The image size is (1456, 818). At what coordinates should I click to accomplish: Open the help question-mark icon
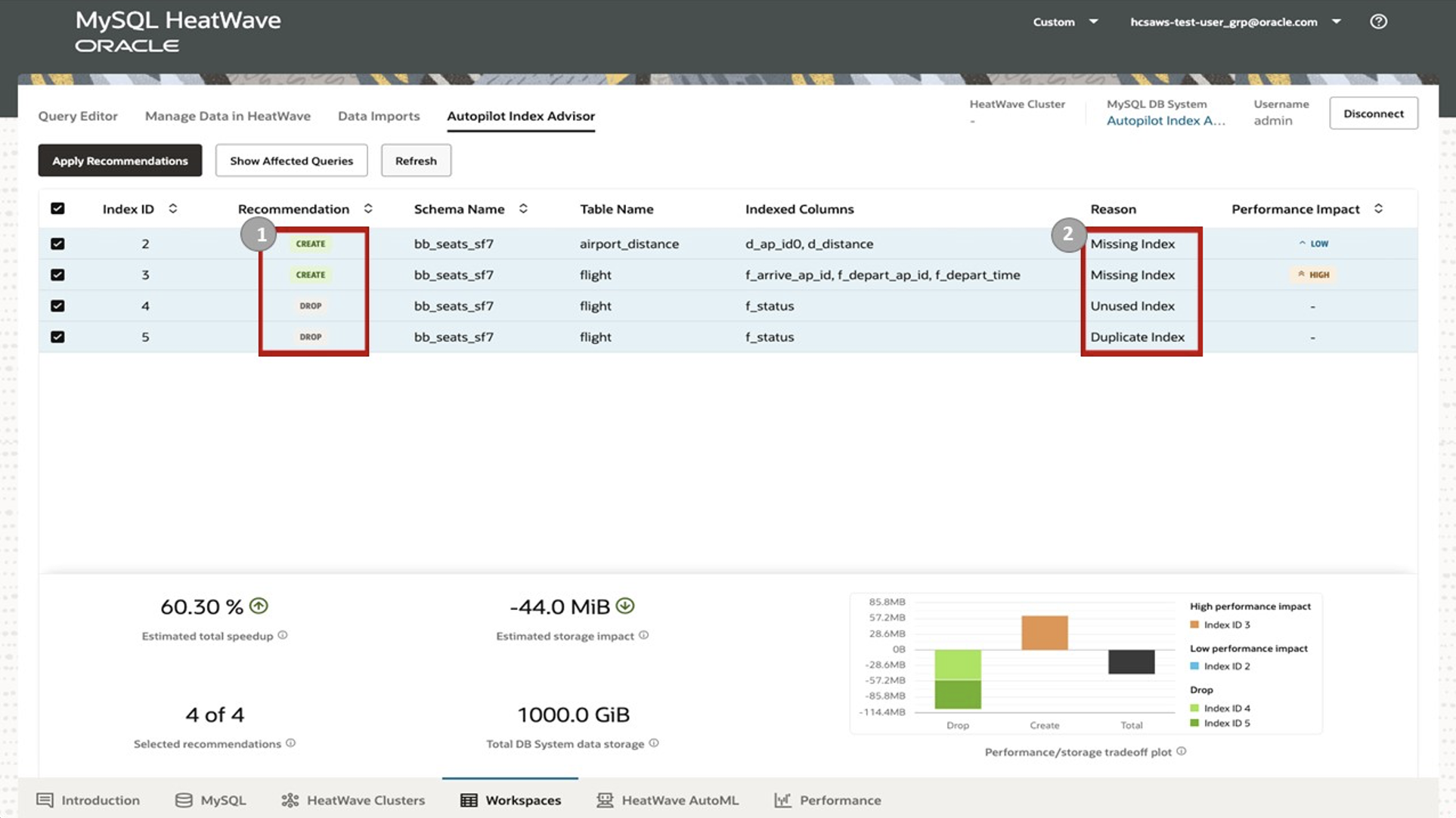click(1378, 21)
